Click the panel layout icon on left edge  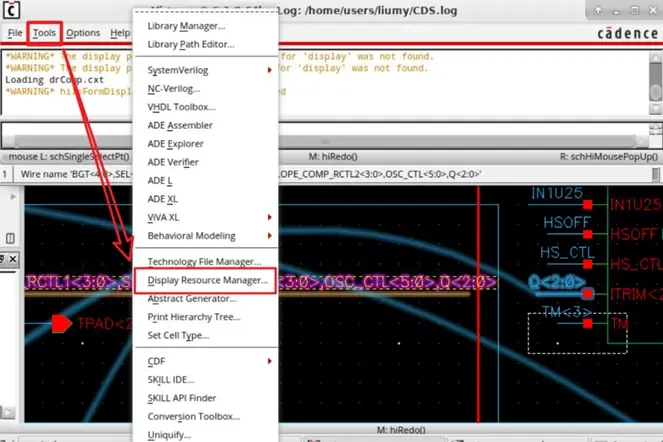click(10, 238)
